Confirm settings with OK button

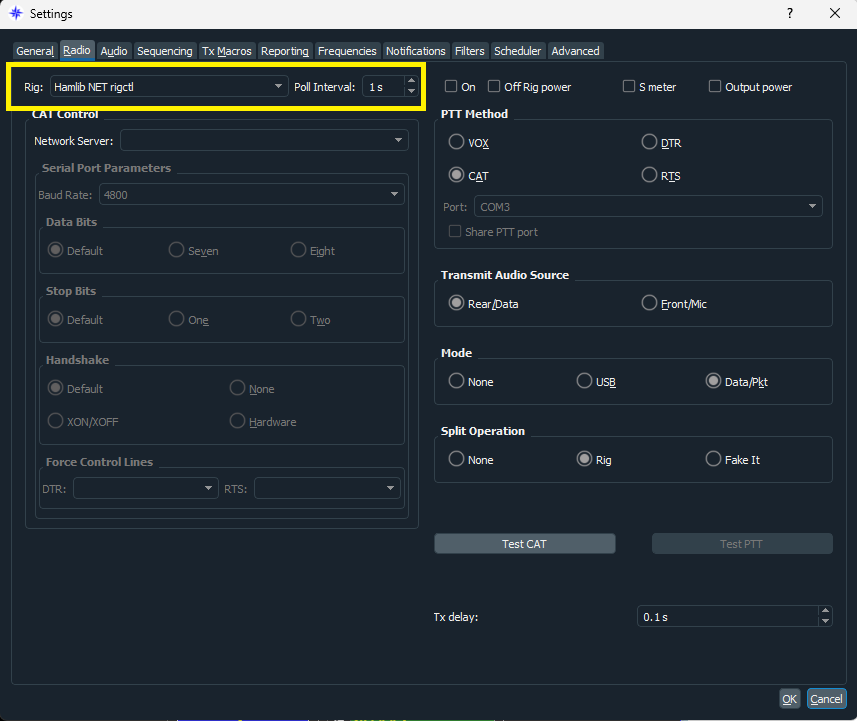coord(789,699)
